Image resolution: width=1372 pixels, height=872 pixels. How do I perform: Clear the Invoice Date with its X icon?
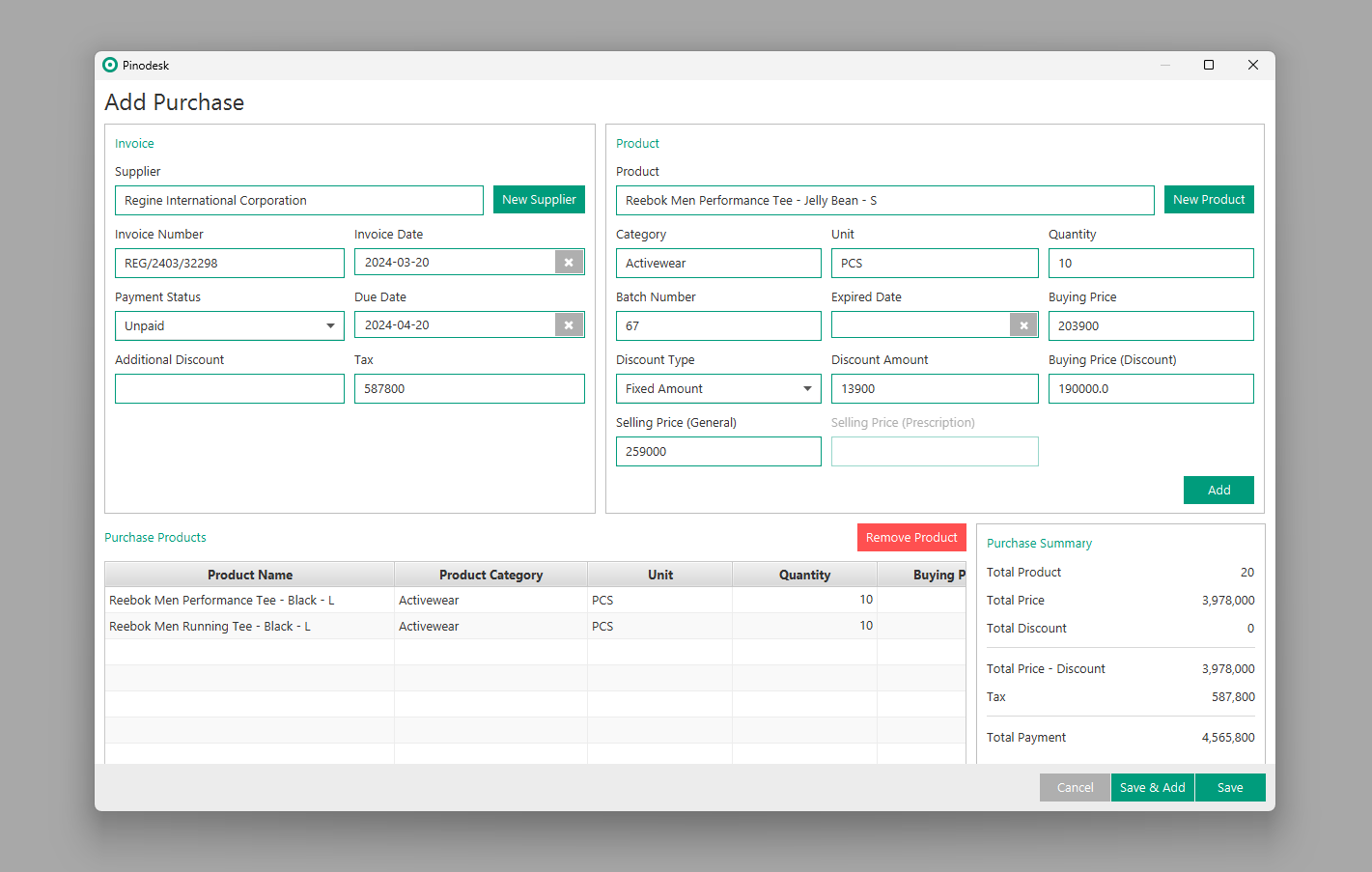[569, 263]
